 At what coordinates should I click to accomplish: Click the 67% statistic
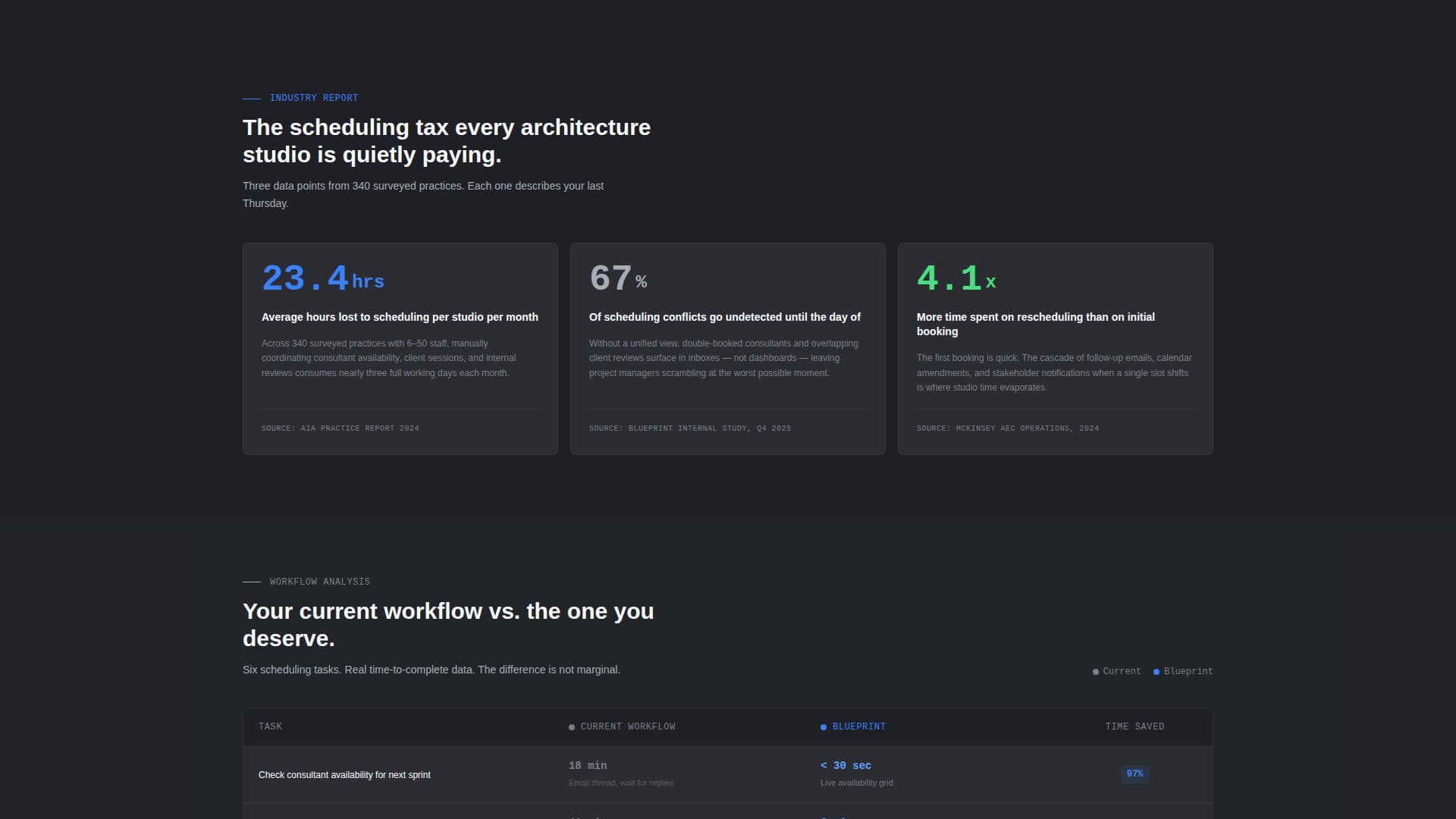coord(618,278)
